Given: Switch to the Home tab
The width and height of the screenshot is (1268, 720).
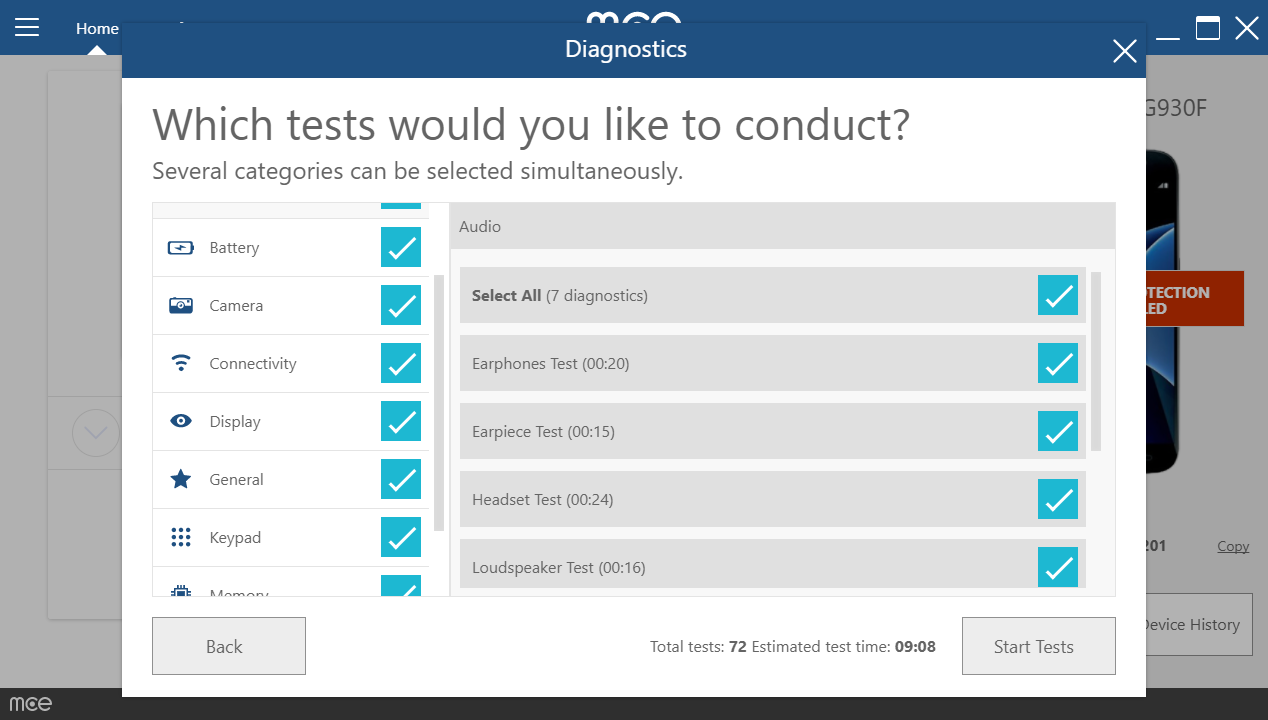Looking at the screenshot, I should tap(97, 28).
